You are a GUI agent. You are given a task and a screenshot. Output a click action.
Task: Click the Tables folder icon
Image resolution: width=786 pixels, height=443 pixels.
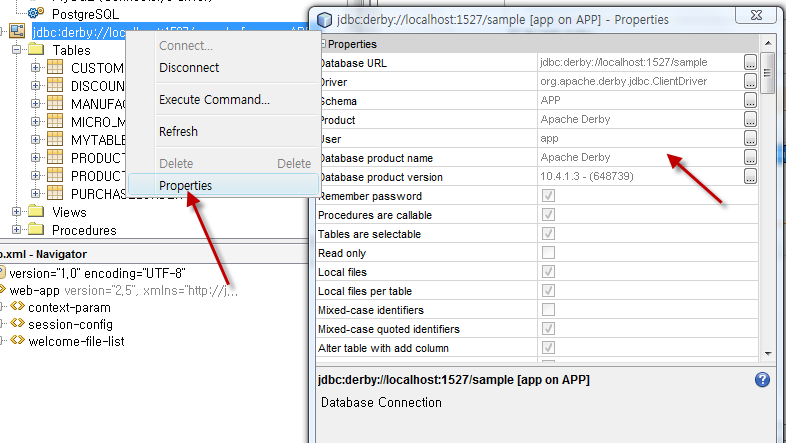pyautogui.click(x=36, y=49)
